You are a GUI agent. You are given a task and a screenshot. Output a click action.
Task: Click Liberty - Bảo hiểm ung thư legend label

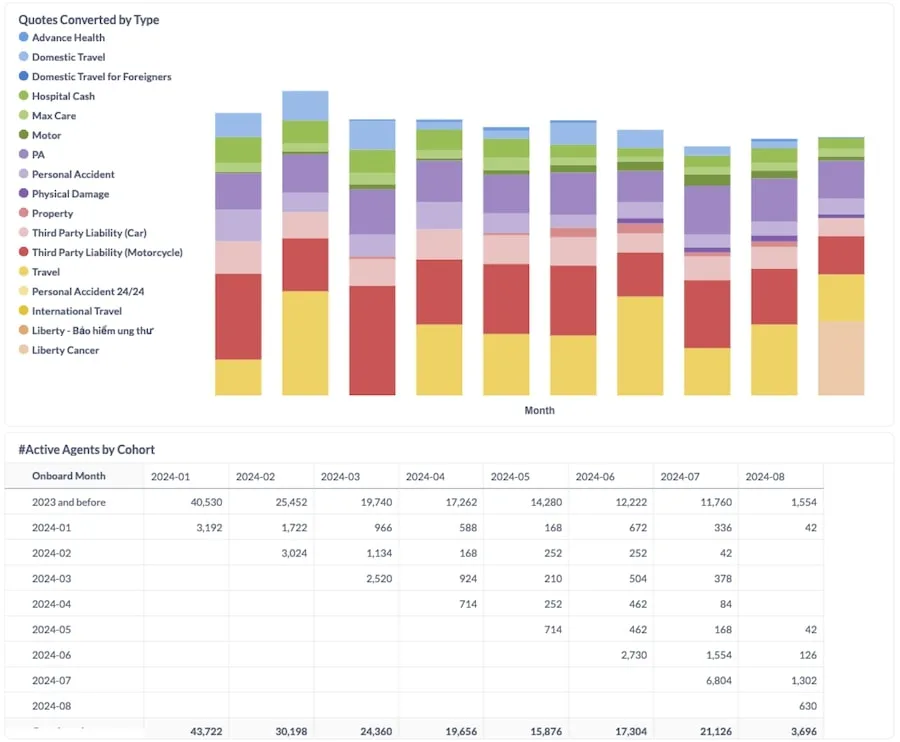click(92, 330)
